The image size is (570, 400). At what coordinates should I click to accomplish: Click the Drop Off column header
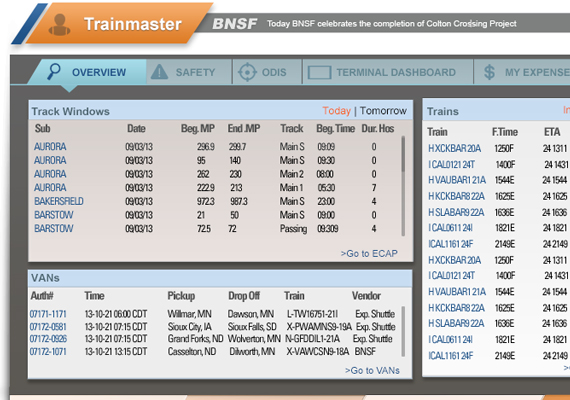click(x=244, y=296)
